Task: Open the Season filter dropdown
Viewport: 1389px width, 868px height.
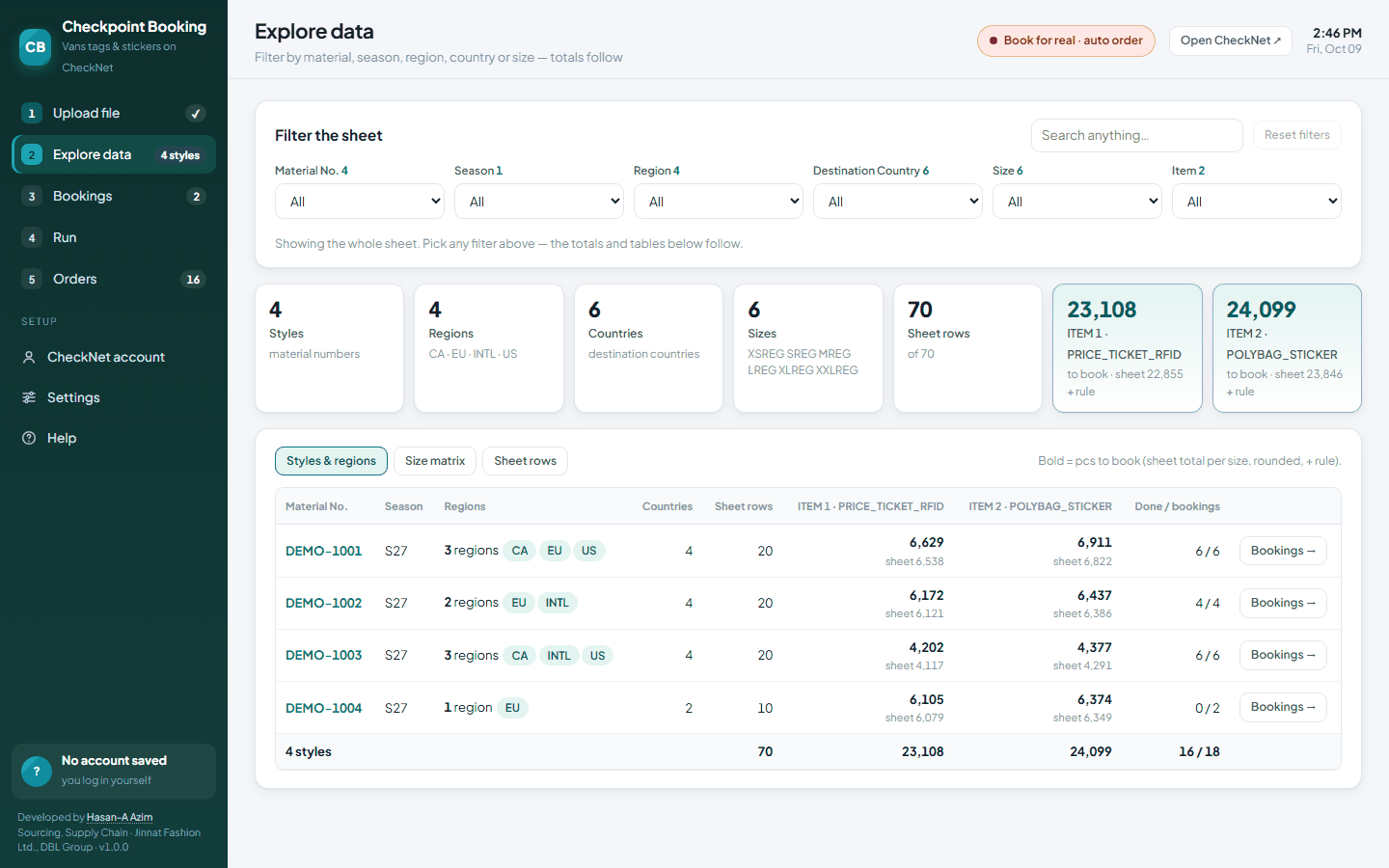Action: click(539, 202)
